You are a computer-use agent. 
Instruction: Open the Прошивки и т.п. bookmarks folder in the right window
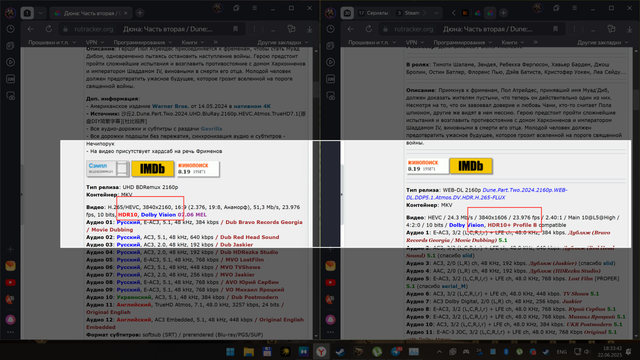pos(372,42)
